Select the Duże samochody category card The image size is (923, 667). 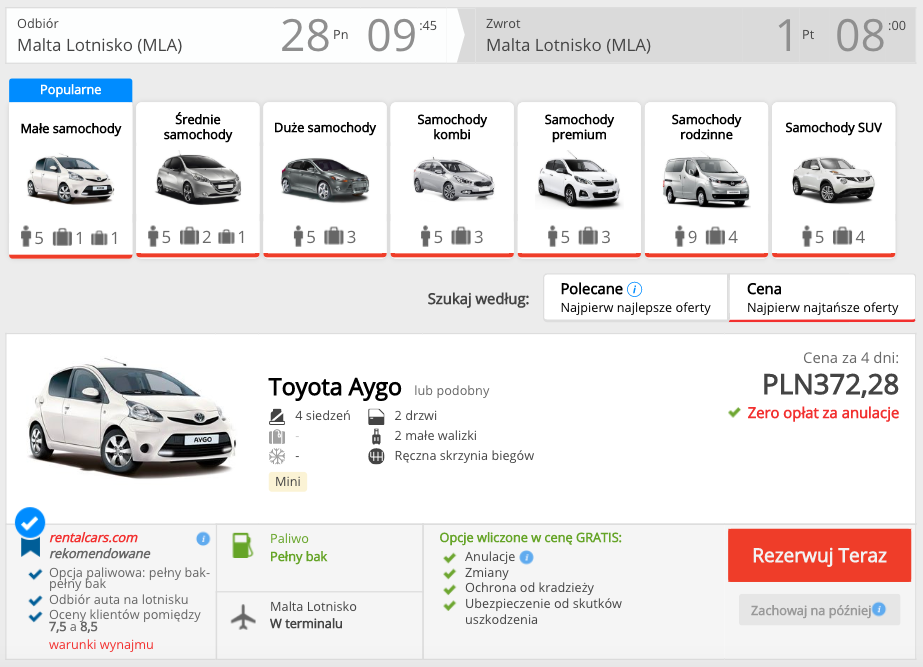[325, 180]
